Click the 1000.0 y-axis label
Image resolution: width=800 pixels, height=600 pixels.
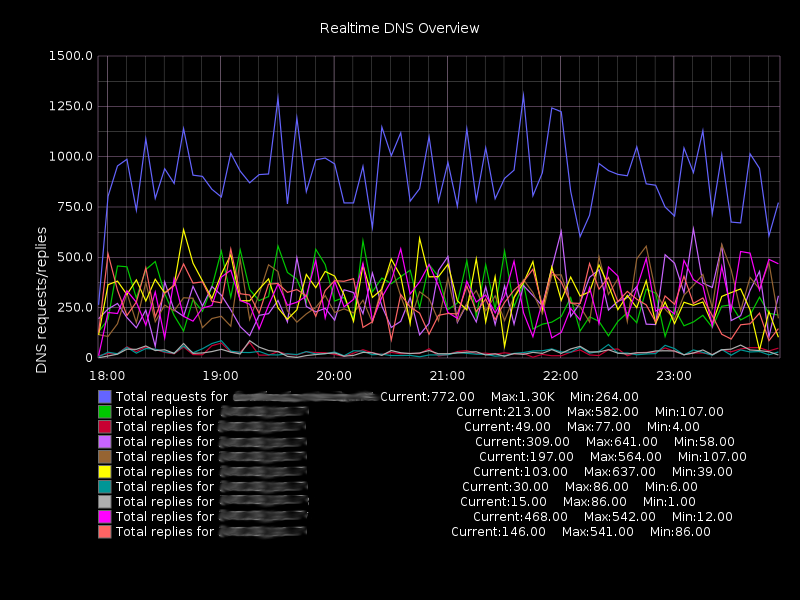coord(71,157)
